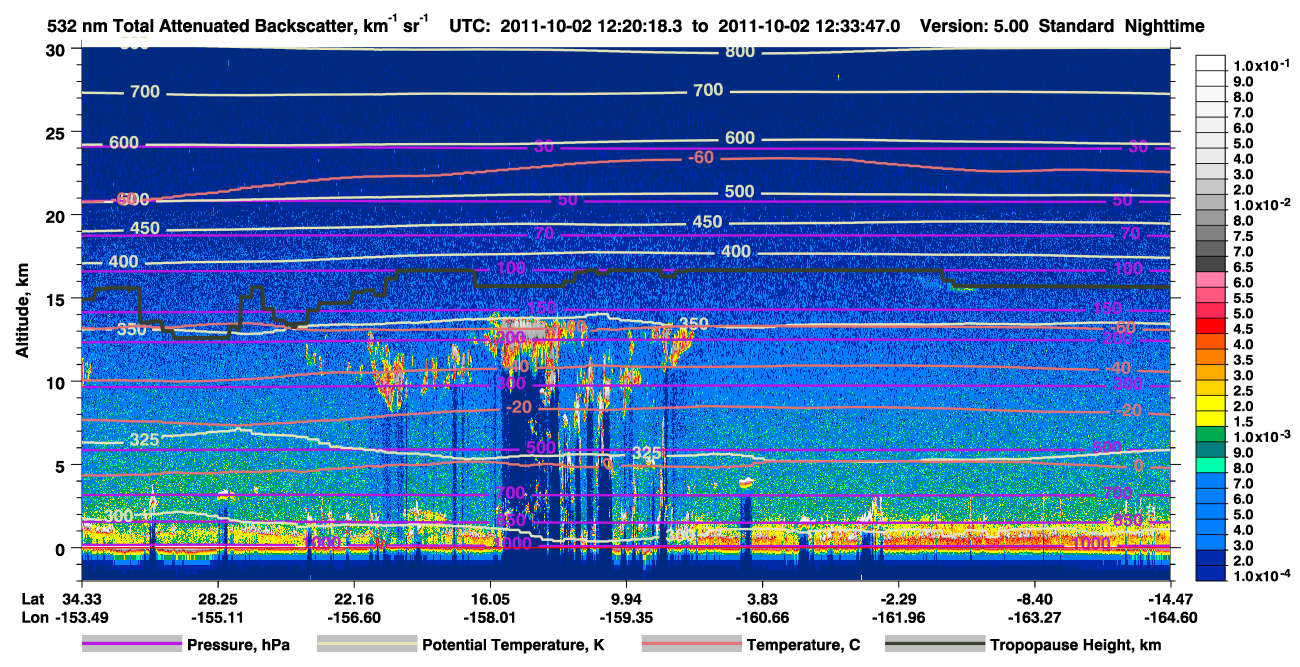Click the 'Altitude, km' axis label

[21, 313]
